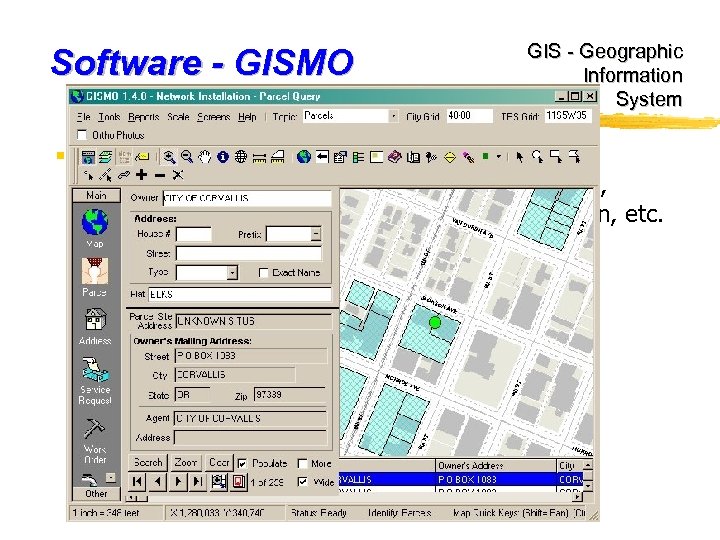
Task: Choose the distance ruler measure tool
Action: pos(259,158)
